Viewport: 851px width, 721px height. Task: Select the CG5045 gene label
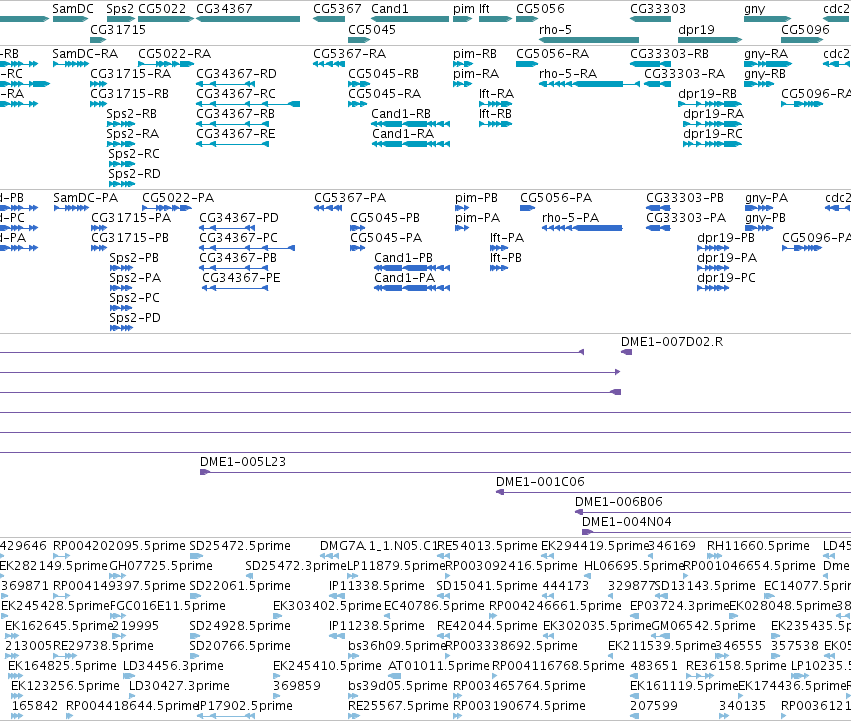click(x=372, y=29)
